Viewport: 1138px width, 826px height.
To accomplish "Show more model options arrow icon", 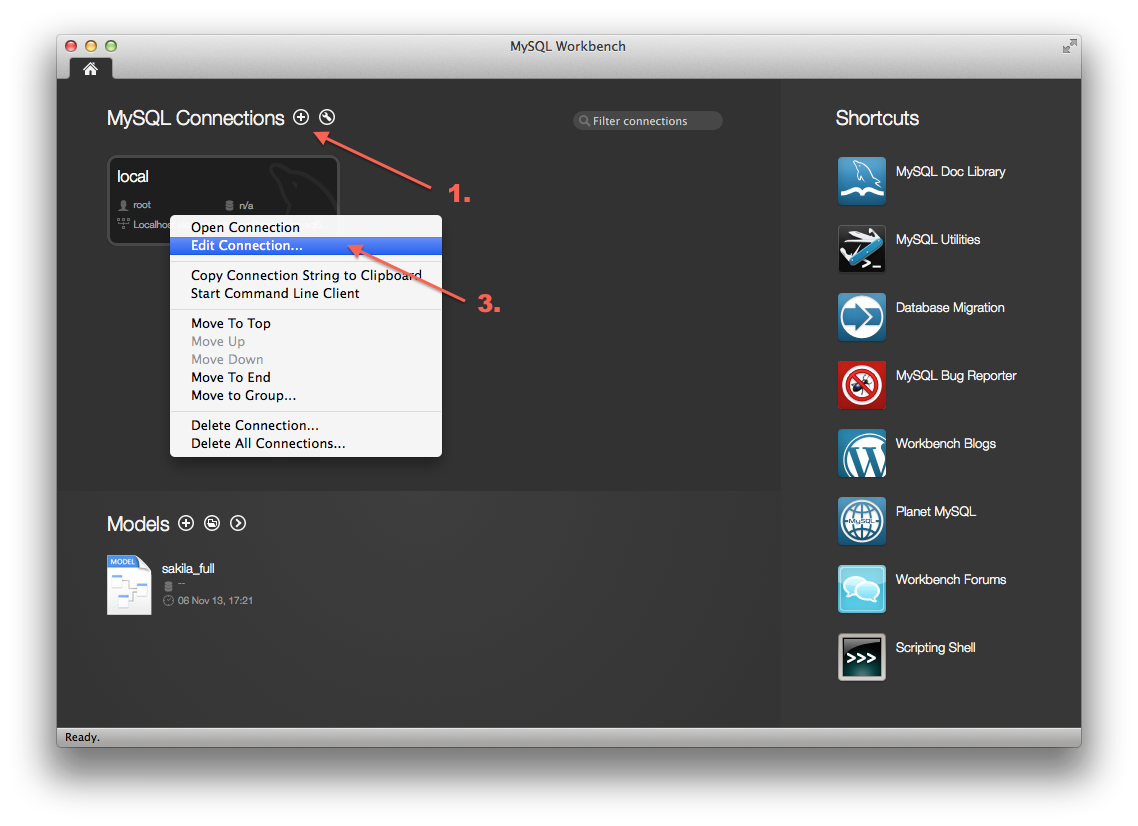I will (238, 523).
